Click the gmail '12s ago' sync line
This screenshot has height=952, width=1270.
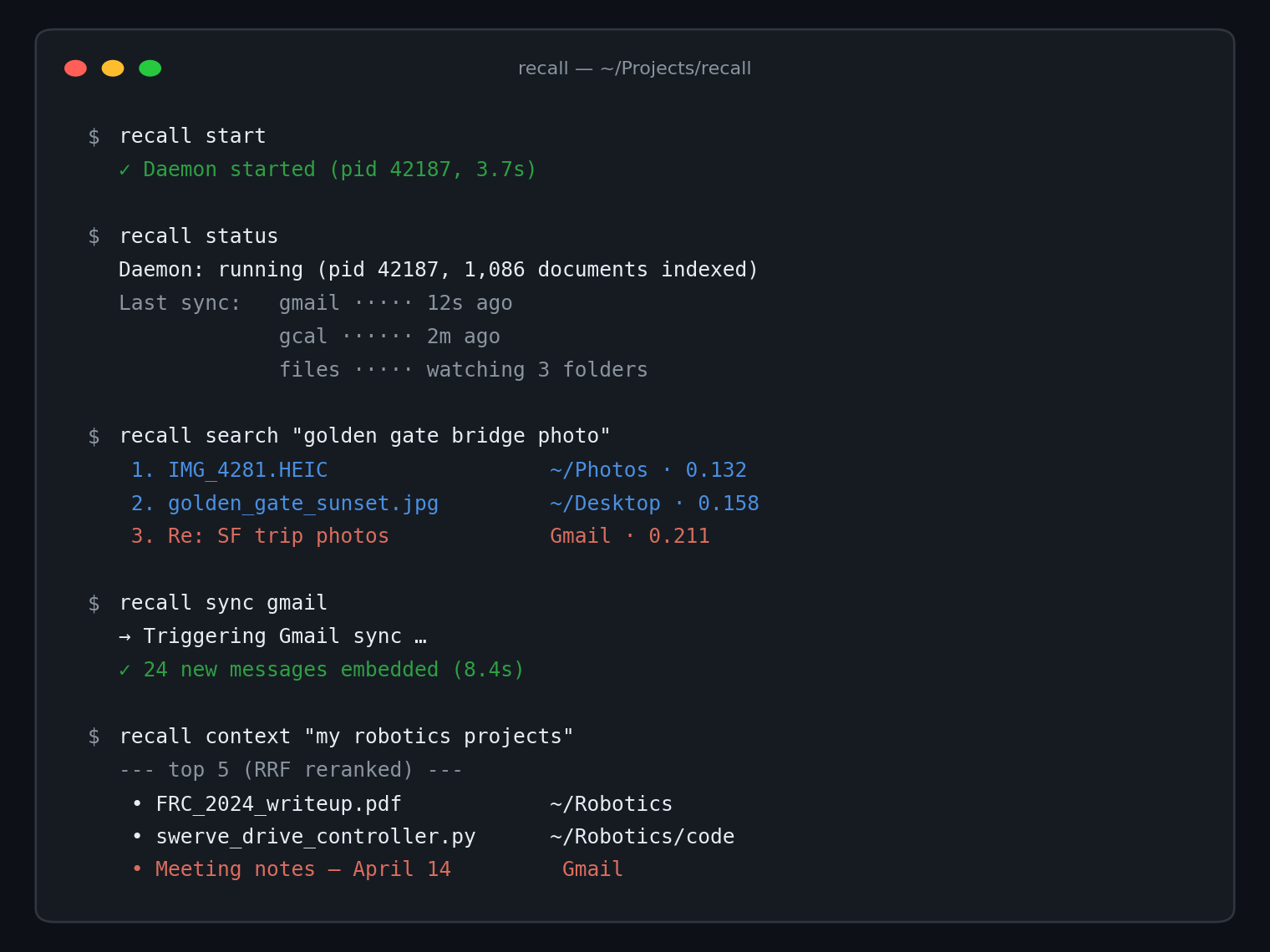coord(395,303)
